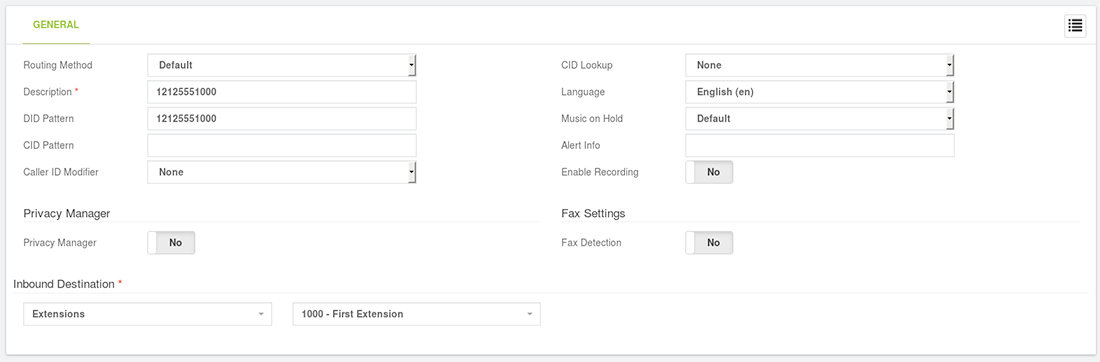1100x362 pixels.
Task: Click the Music on Hold dropdown arrow
Action: 949,119
